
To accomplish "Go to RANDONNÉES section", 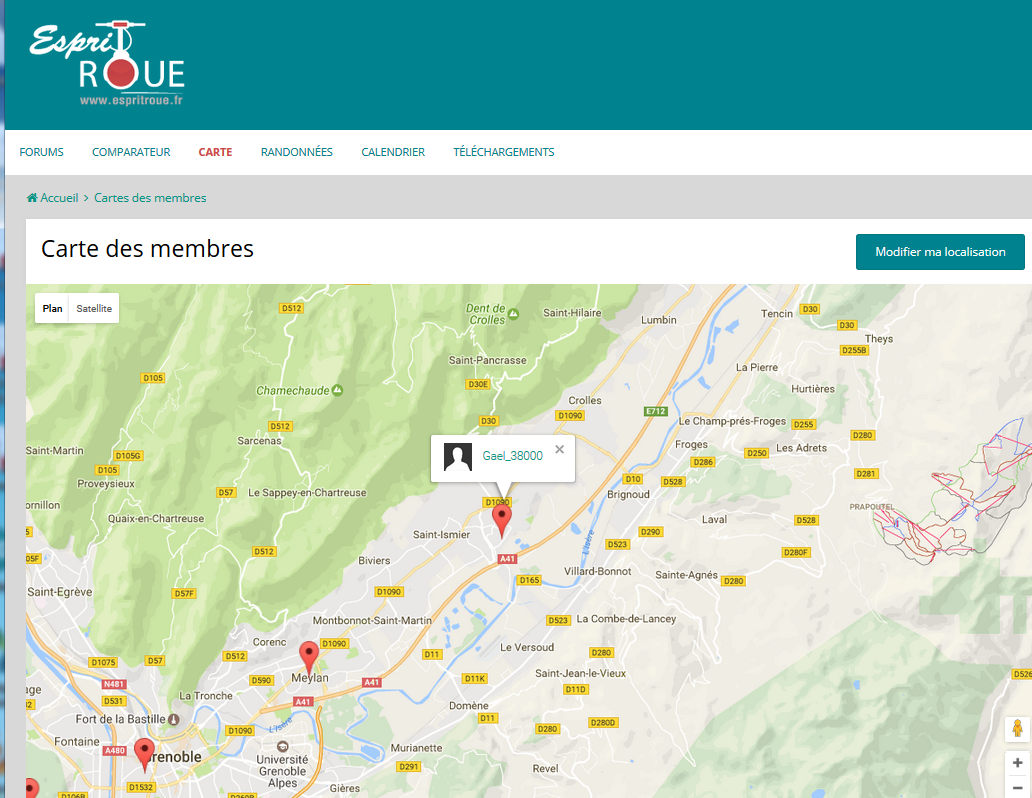I will point(297,152).
